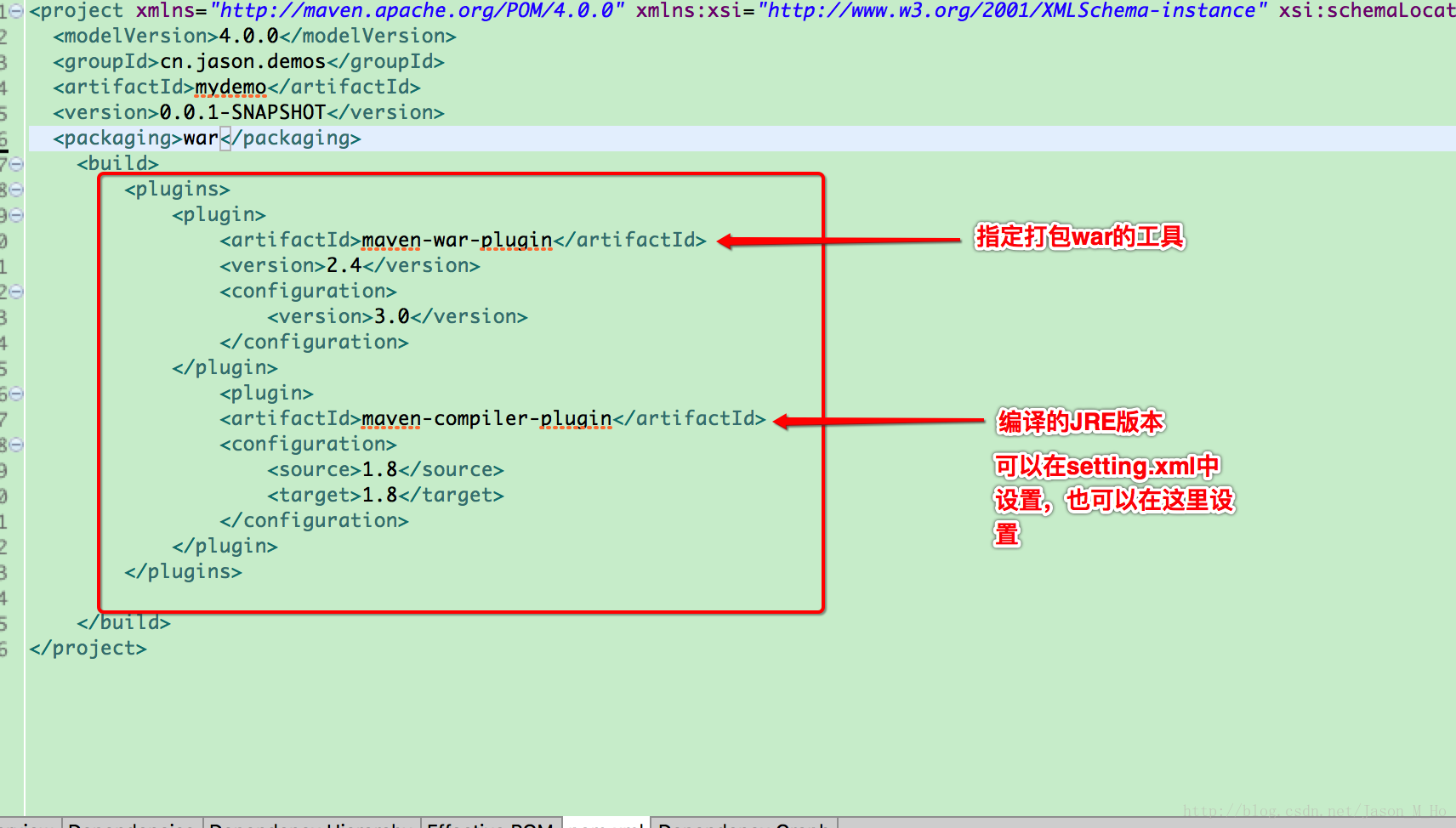1456x828 pixels.
Task: Collapse the build element fold toggle
Action: (x=16, y=164)
